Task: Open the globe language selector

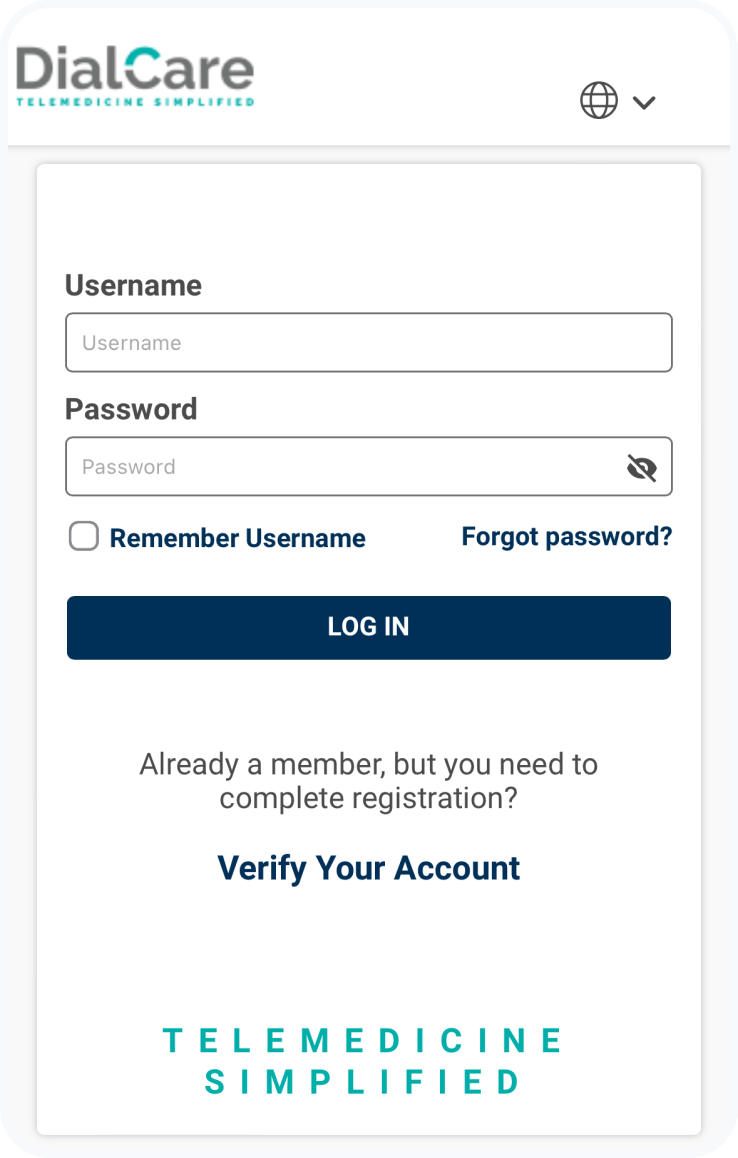Action: pos(599,100)
